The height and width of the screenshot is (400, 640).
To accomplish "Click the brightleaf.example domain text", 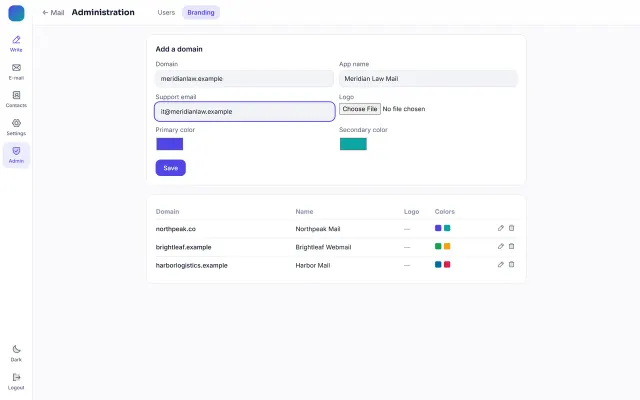I will [183, 247].
